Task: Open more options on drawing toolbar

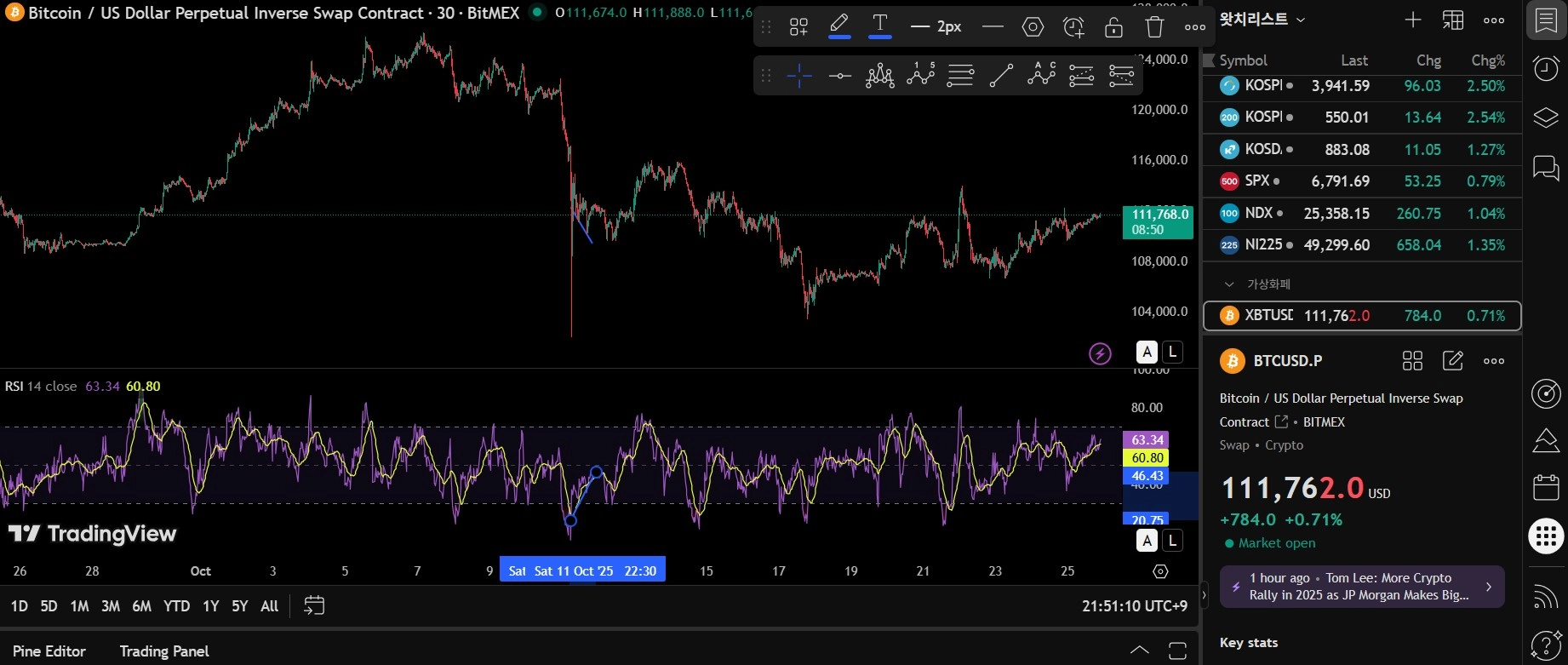Action: 1195,27
